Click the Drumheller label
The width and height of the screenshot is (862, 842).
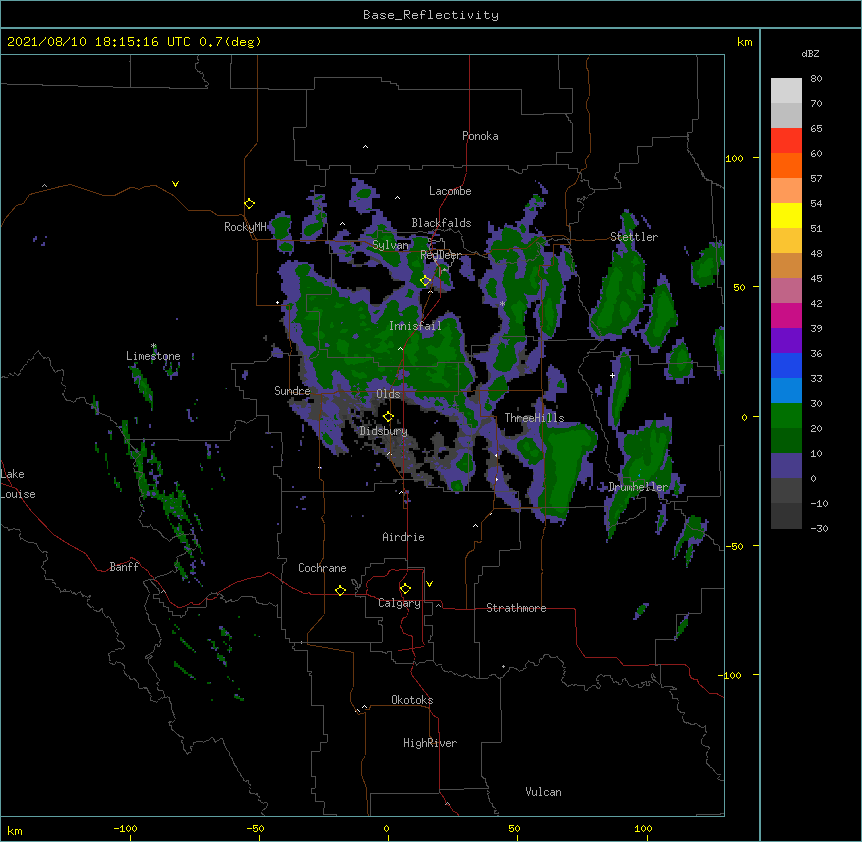pos(638,487)
